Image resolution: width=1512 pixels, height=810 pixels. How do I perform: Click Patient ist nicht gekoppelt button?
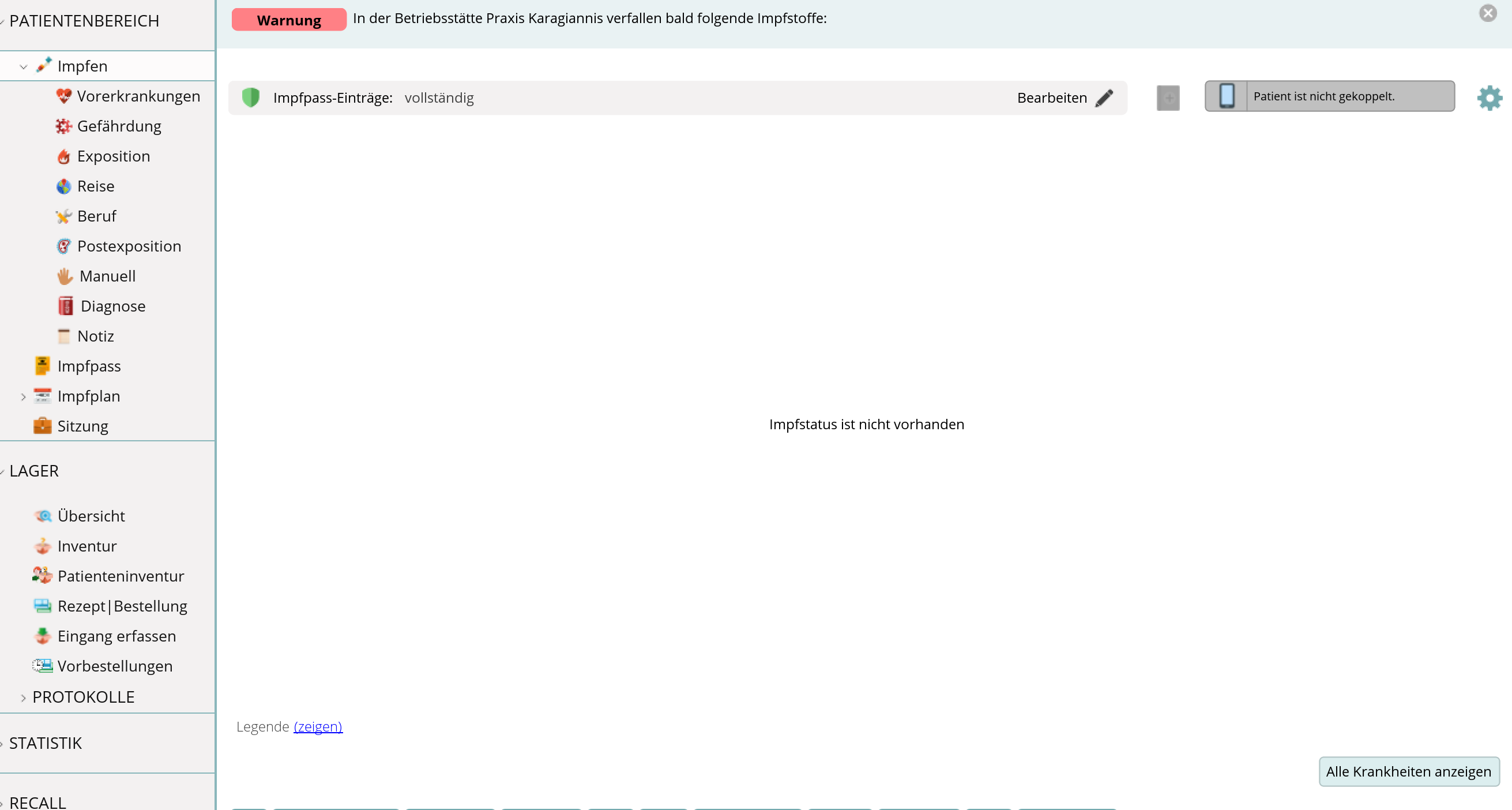pos(1329,96)
